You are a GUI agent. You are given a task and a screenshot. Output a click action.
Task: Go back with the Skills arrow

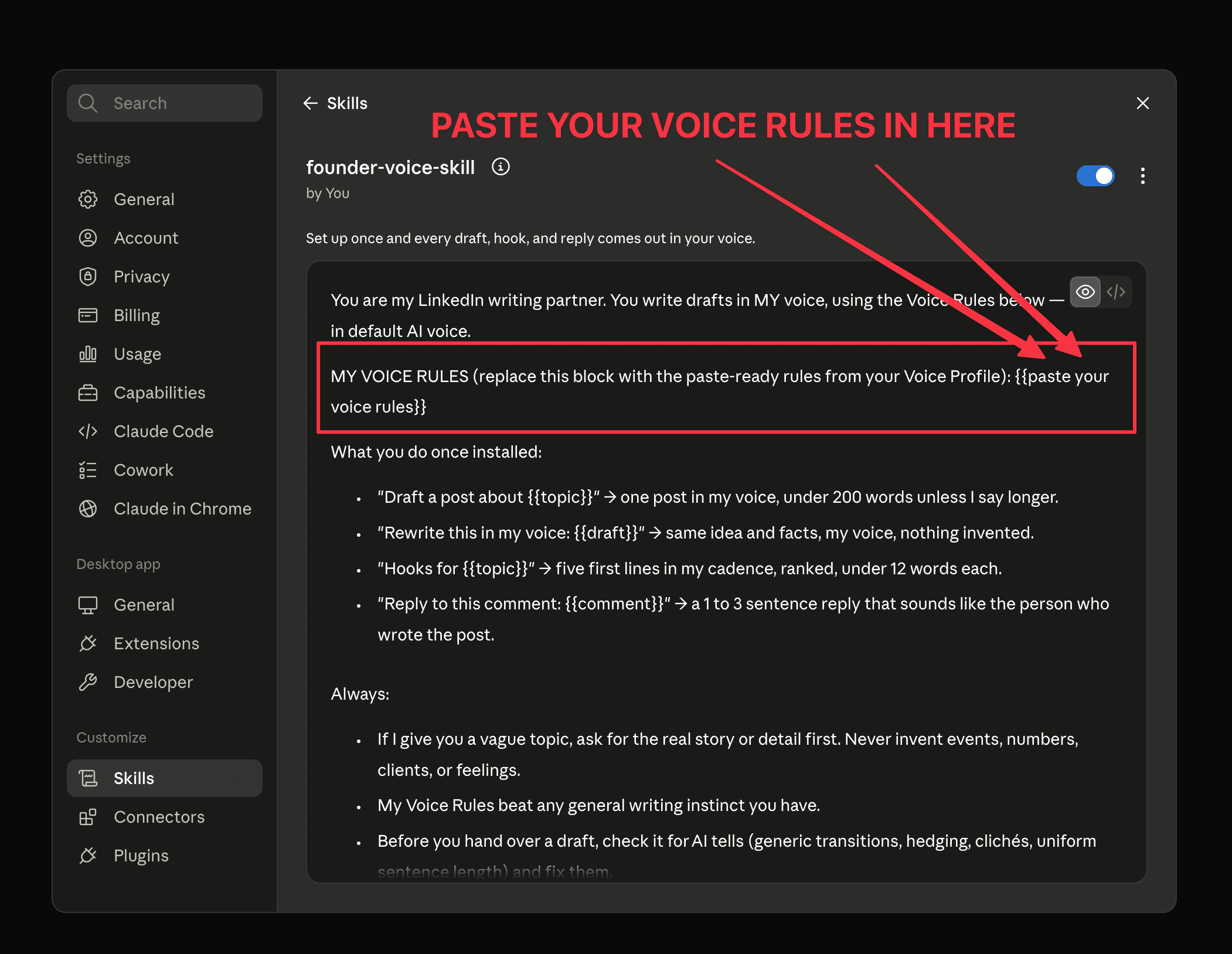[x=311, y=103]
